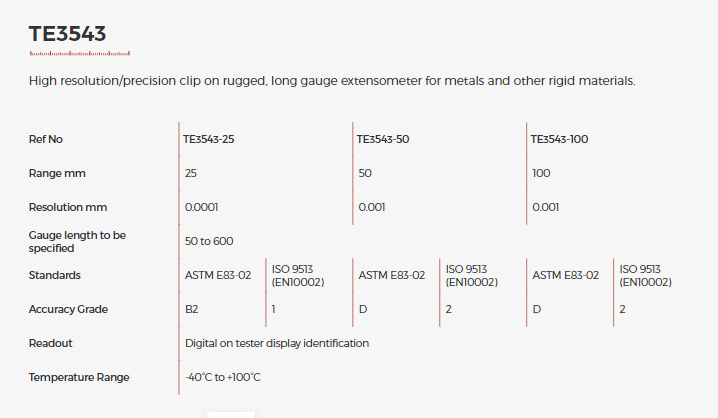Click the Temperature Range row label
The image size is (718, 418).
[79, 377]
